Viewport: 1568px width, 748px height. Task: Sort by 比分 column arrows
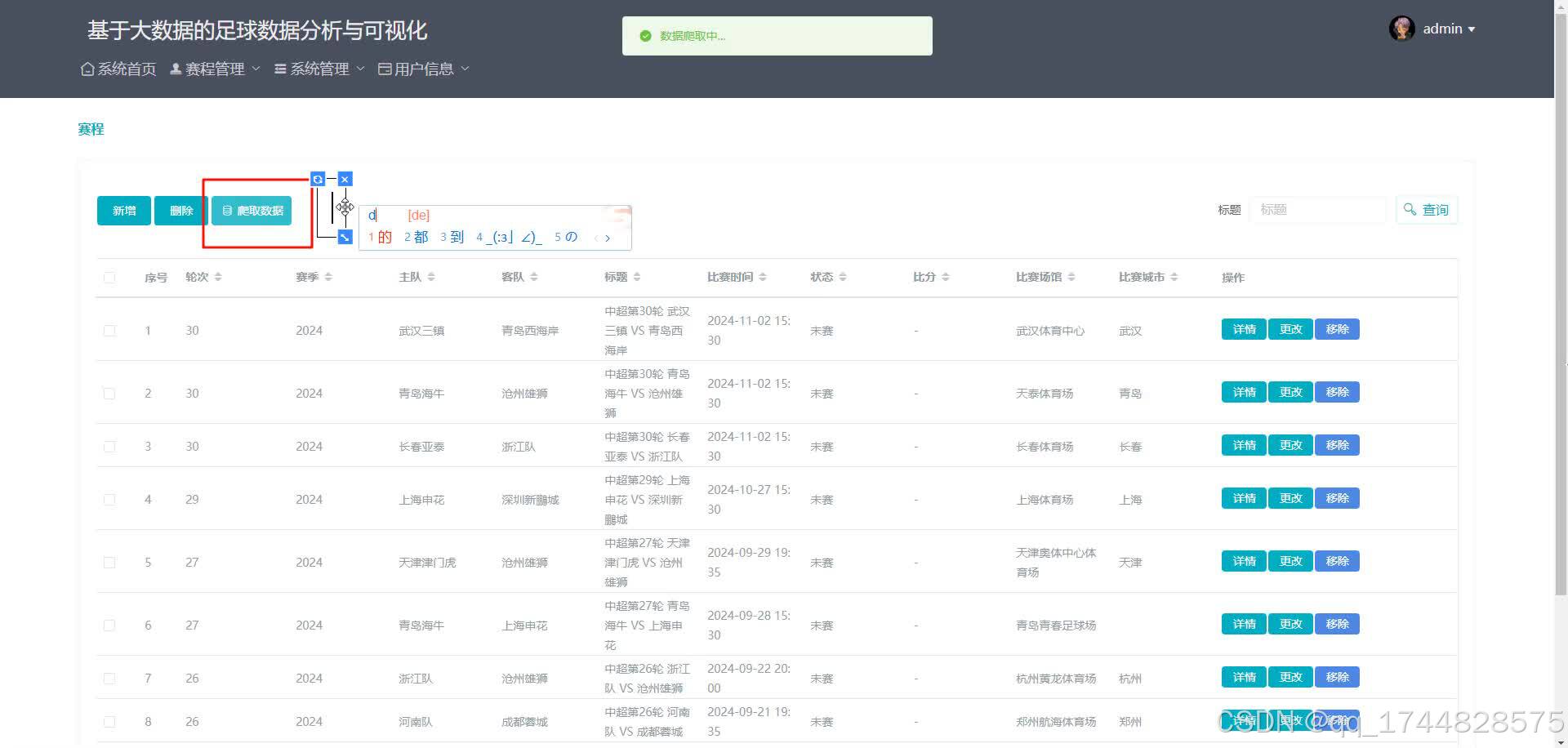tap(946, 278)
